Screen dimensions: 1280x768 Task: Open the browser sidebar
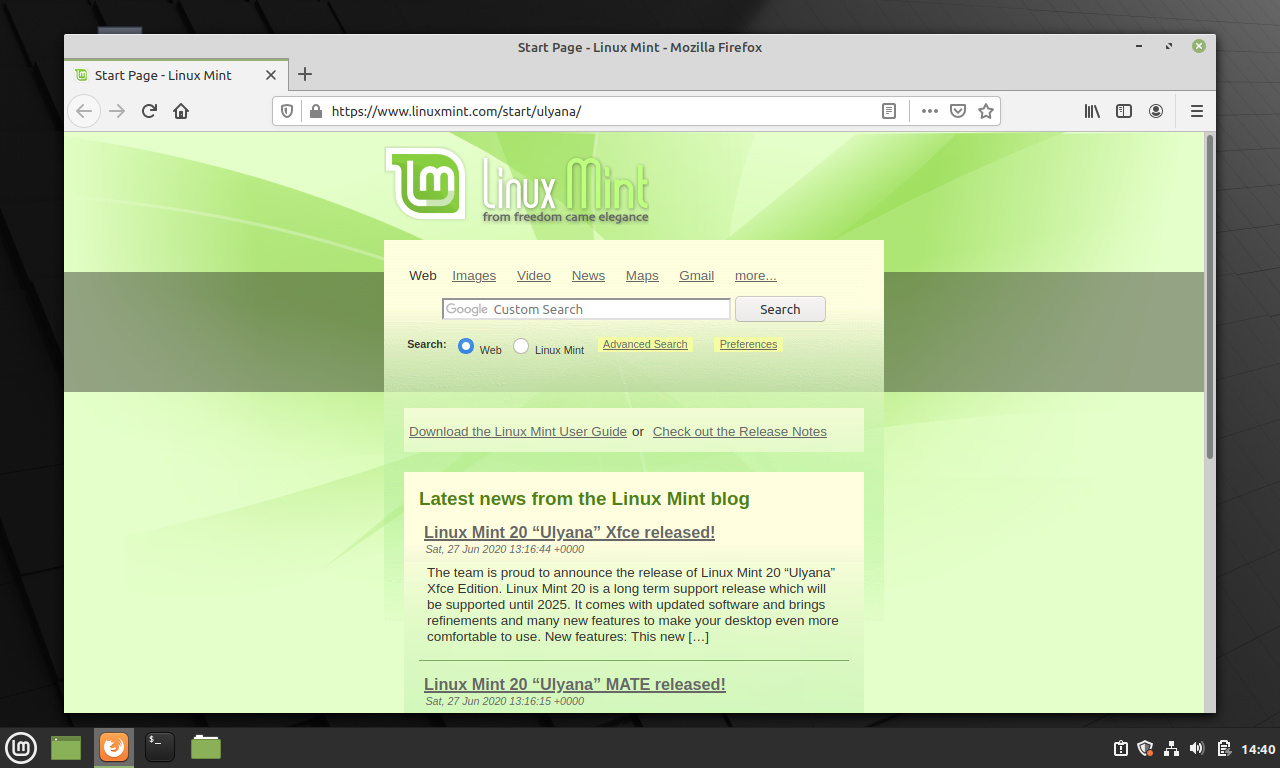1124,111
